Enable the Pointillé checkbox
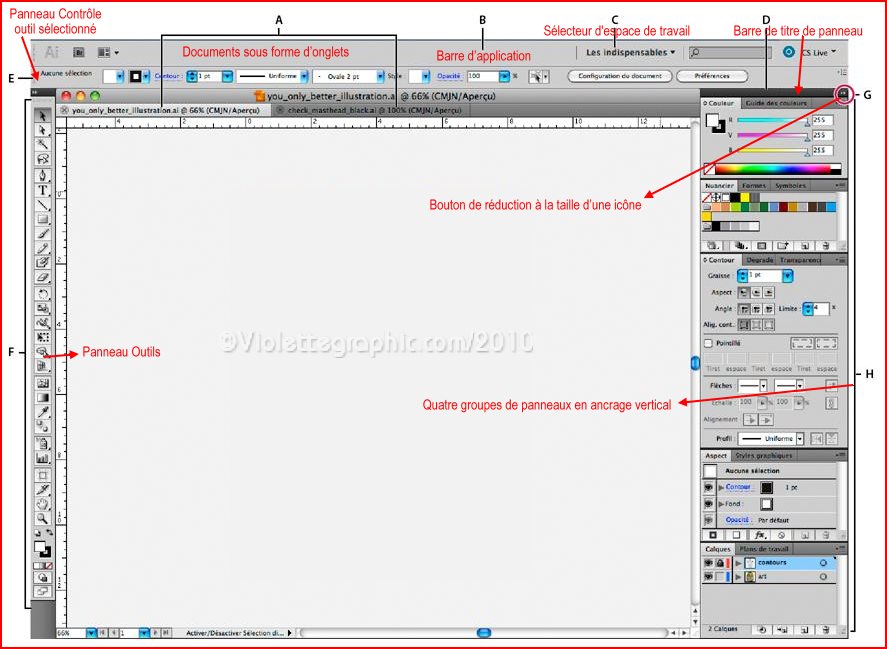The image size is (887, 649). (x=708, y=342)
